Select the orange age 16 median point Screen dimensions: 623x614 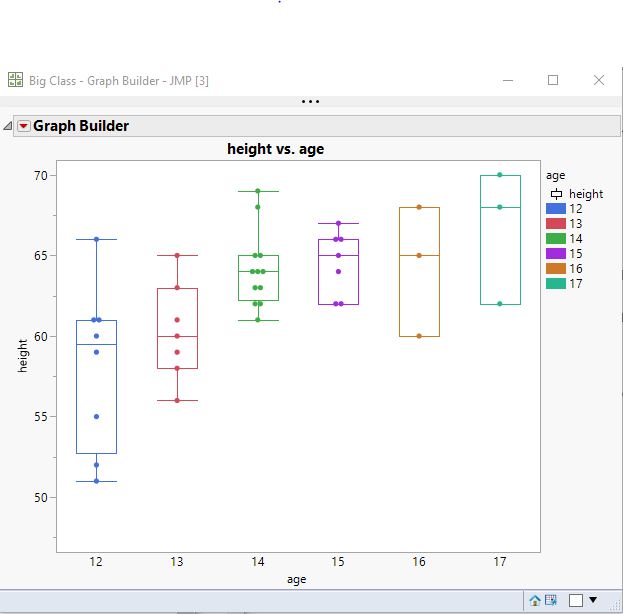419,255
